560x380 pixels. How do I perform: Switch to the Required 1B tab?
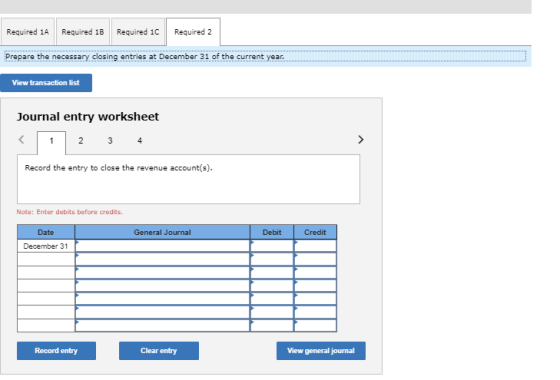click(x=83, y=32)
